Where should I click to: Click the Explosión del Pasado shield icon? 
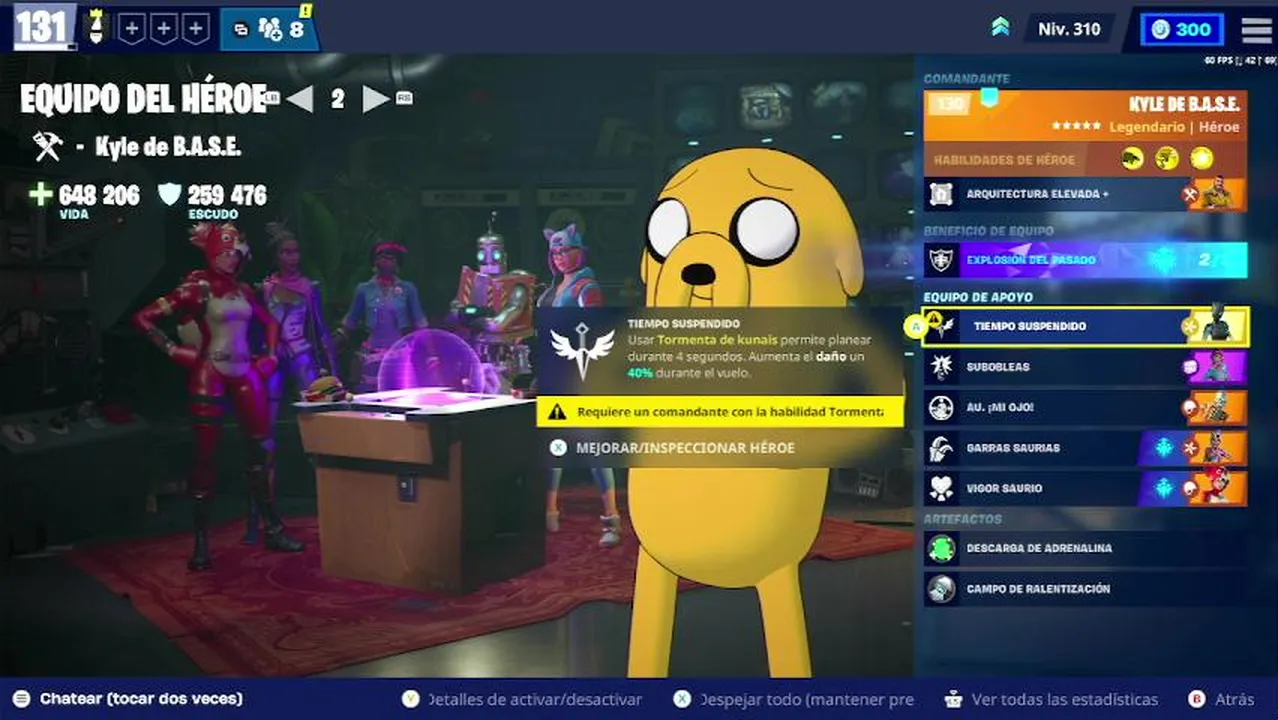[x=941, y=260]
